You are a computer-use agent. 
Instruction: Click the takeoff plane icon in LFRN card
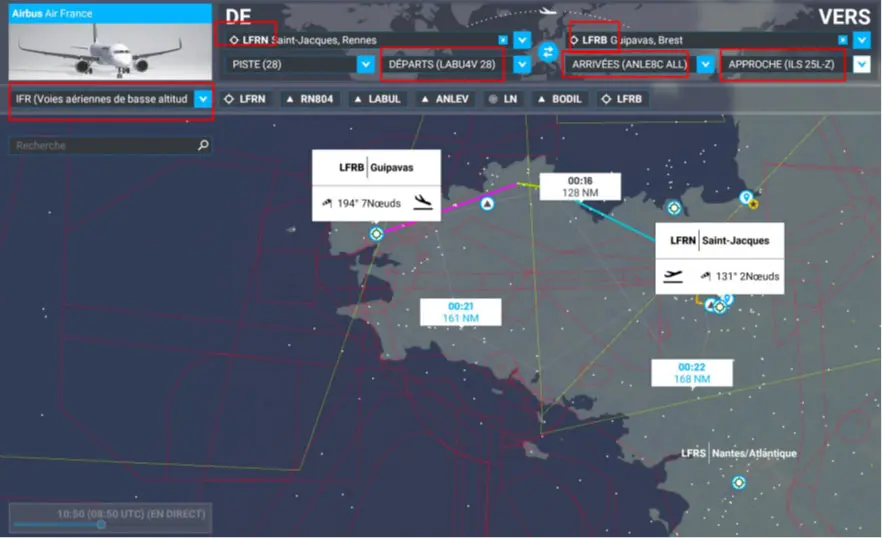(673, 276)
